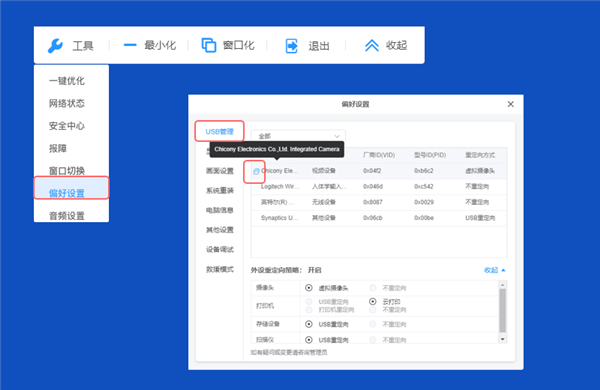Click policy list scrollbar down arrow
Viewport: 600px width, 390px height.
[502, 339]
